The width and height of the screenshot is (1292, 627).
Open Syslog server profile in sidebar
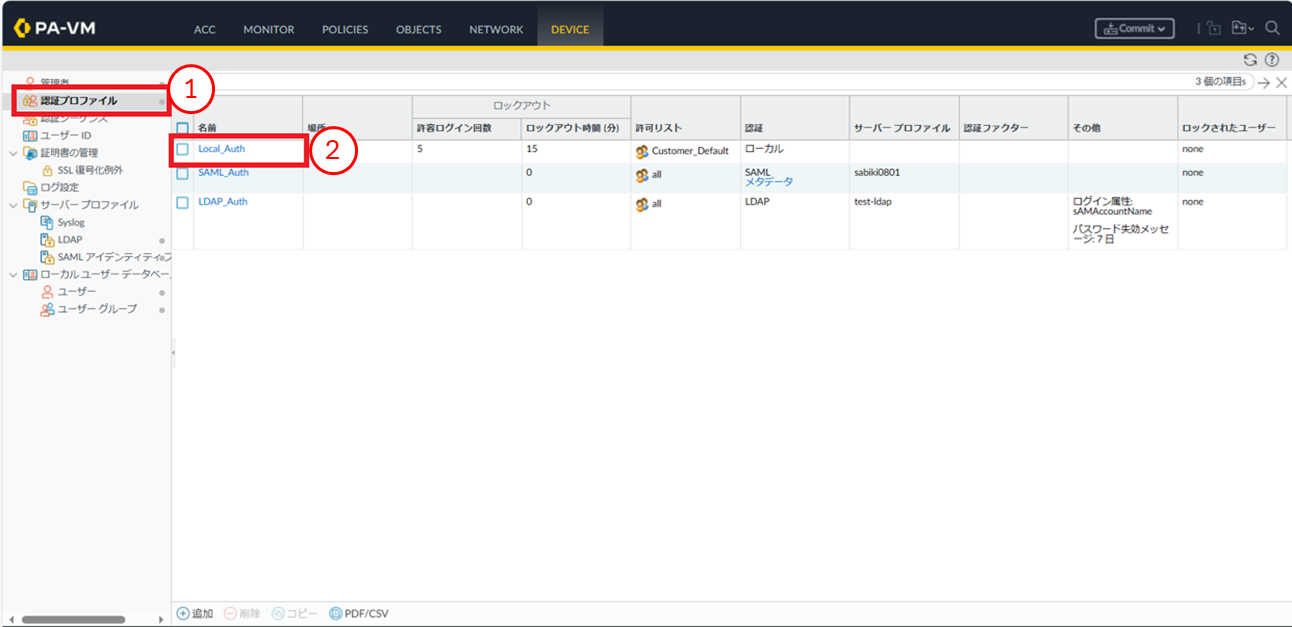71,222
